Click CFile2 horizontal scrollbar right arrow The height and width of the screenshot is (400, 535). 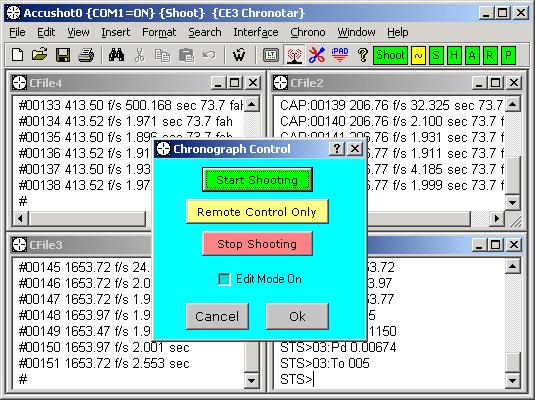(x=496, y=218)
